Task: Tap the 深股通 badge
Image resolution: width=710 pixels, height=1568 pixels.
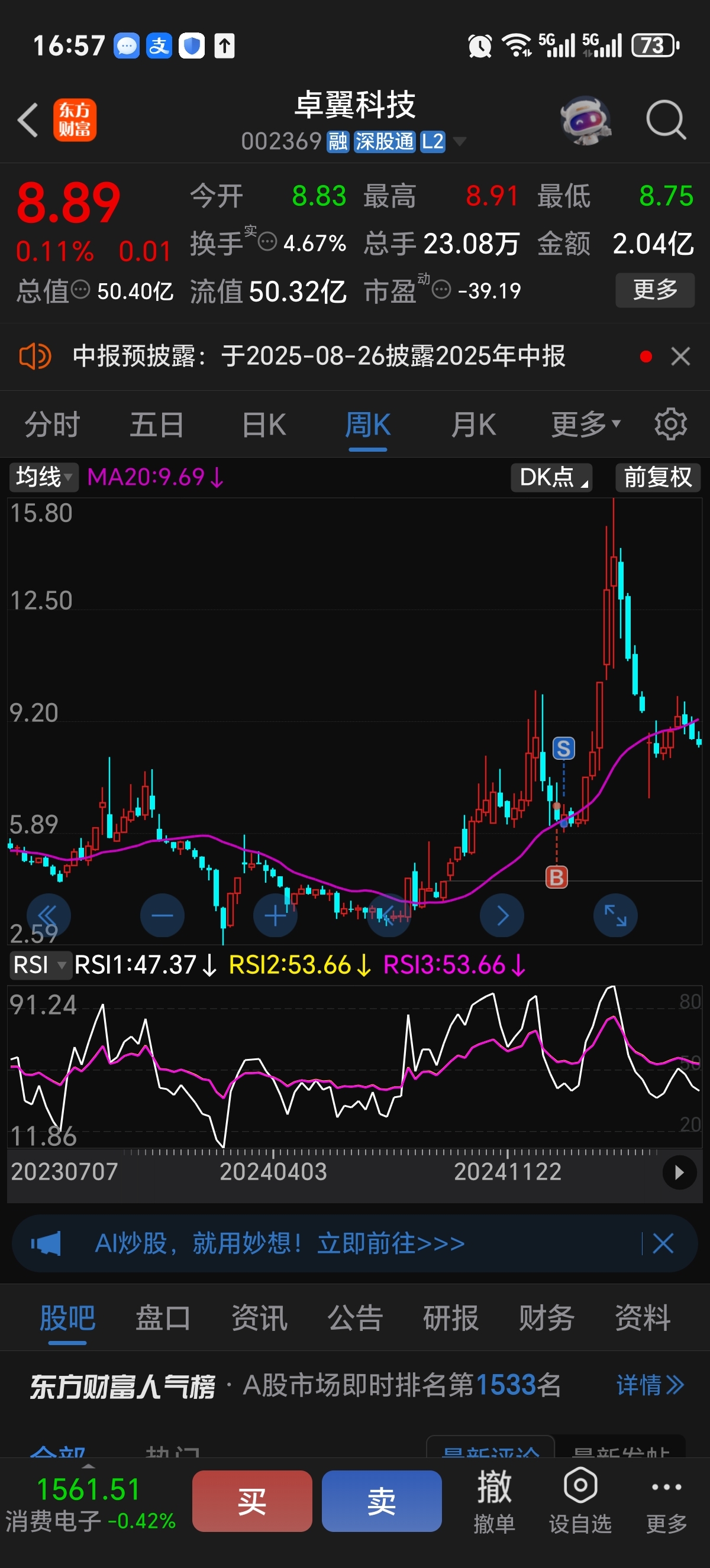Action: pyautogui.click(x=384, y=142)
